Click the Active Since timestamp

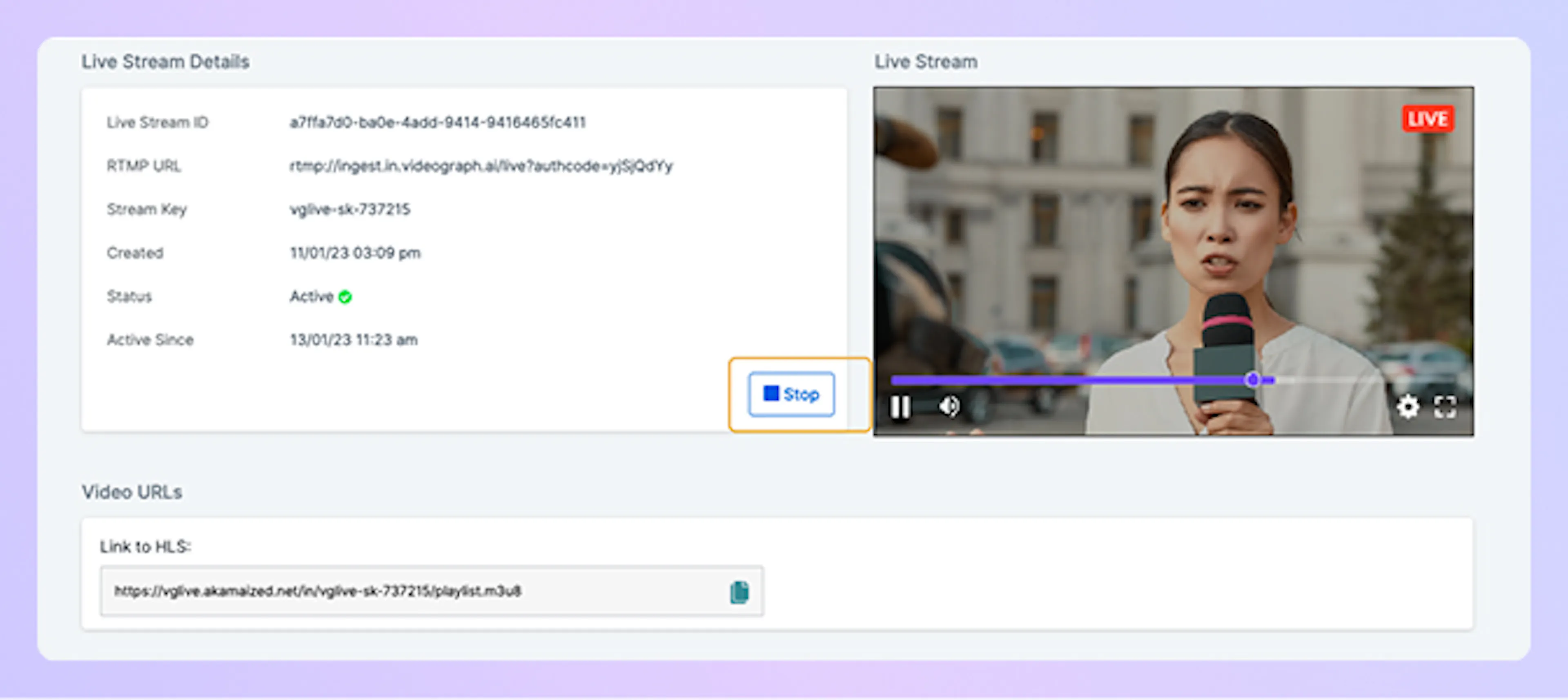pyautogui.click(x=354, y=340)
